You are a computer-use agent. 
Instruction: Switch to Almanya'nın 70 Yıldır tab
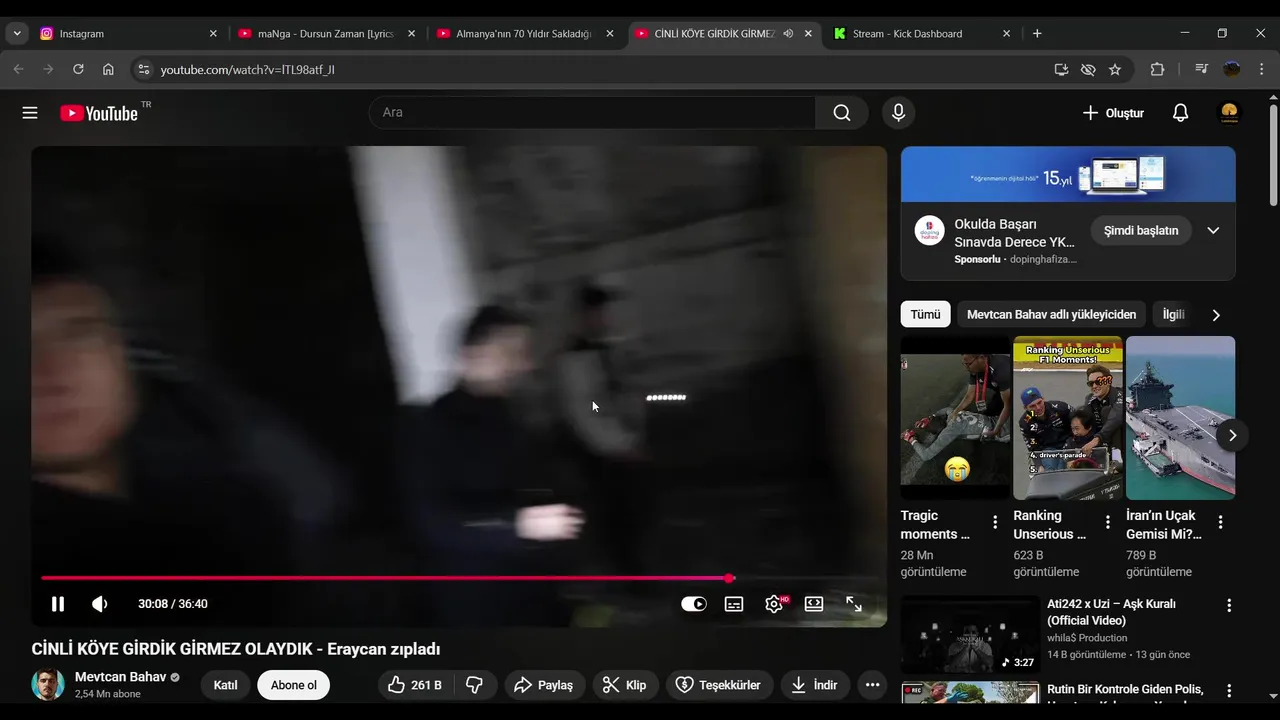point(523,33)
